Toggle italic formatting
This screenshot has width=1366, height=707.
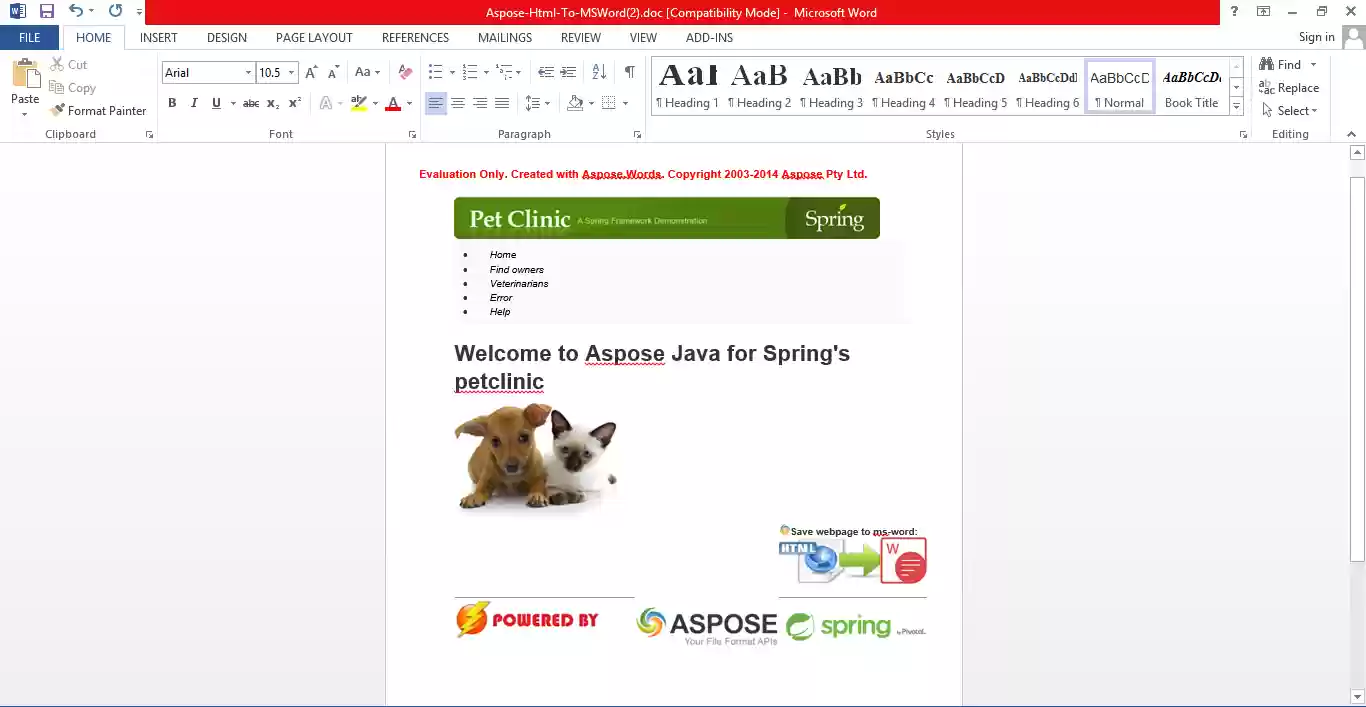tap(193, 103)
